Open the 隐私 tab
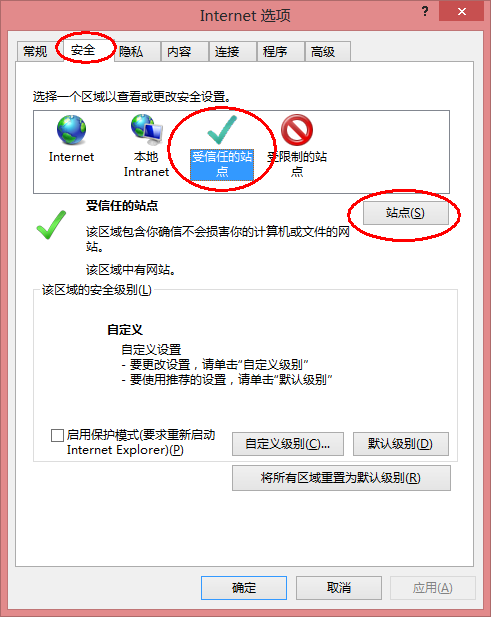This screenshot has width=491, height=617. pos(131,51)
